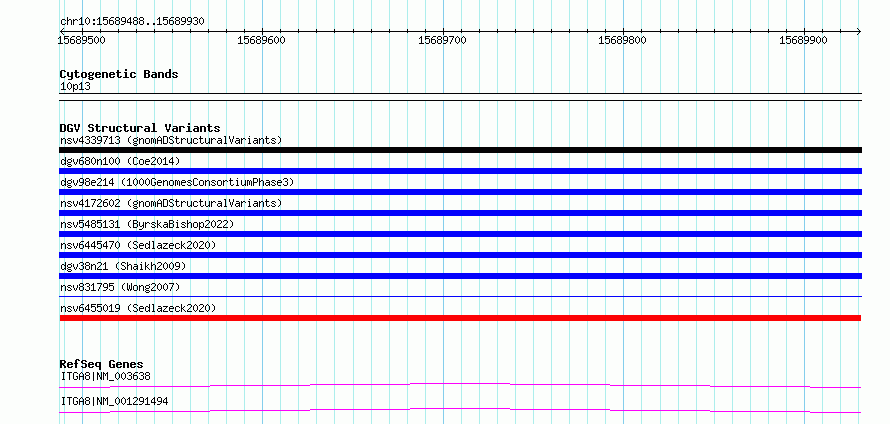Click the ITGA8|NM_001291494 gene track line

[460, 410]
